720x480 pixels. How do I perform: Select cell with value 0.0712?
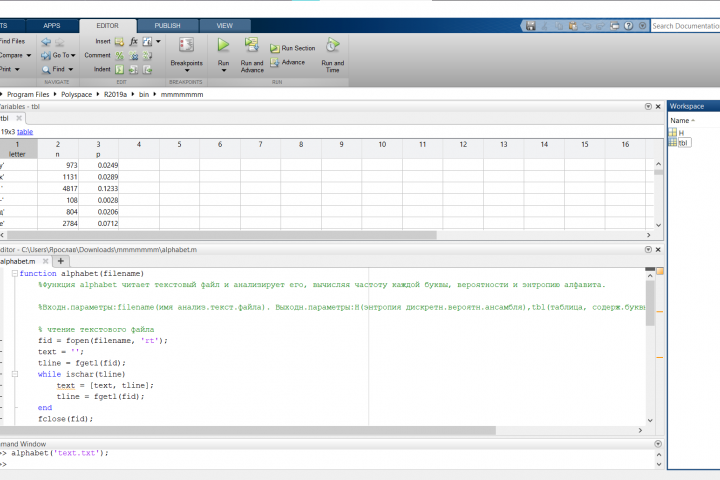(98, 223)
